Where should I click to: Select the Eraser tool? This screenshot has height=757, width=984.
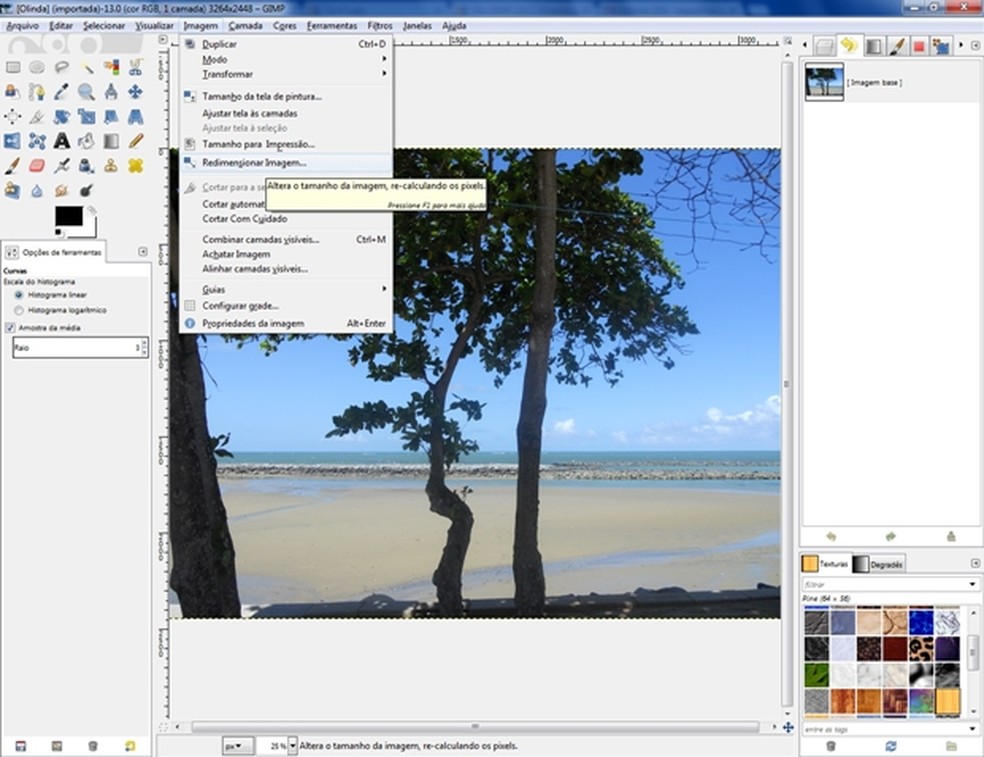point(37,166)
